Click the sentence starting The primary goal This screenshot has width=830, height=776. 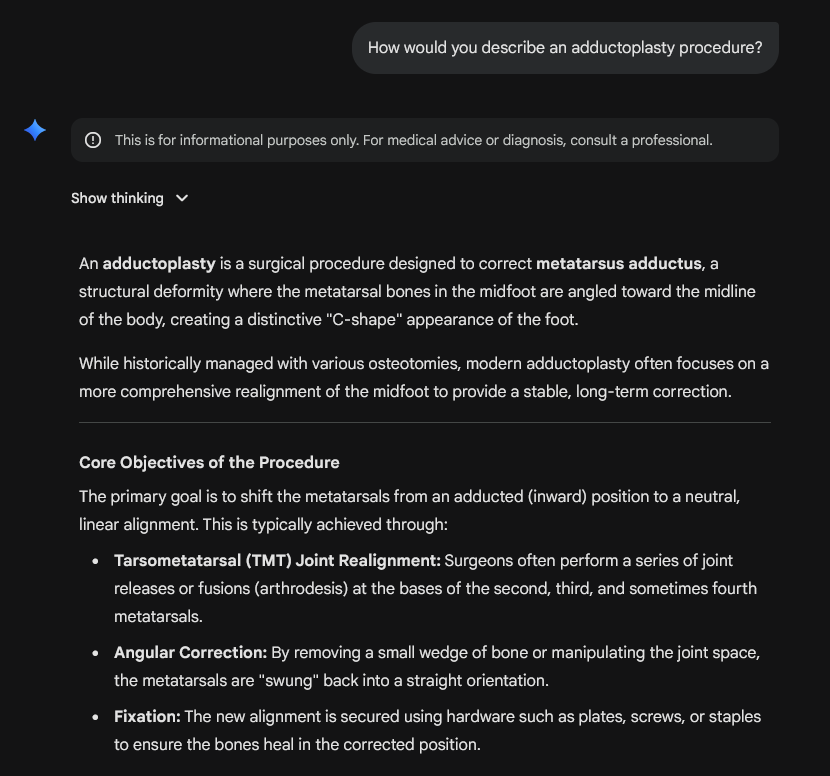pyautogui.click(x=409, y=511)
